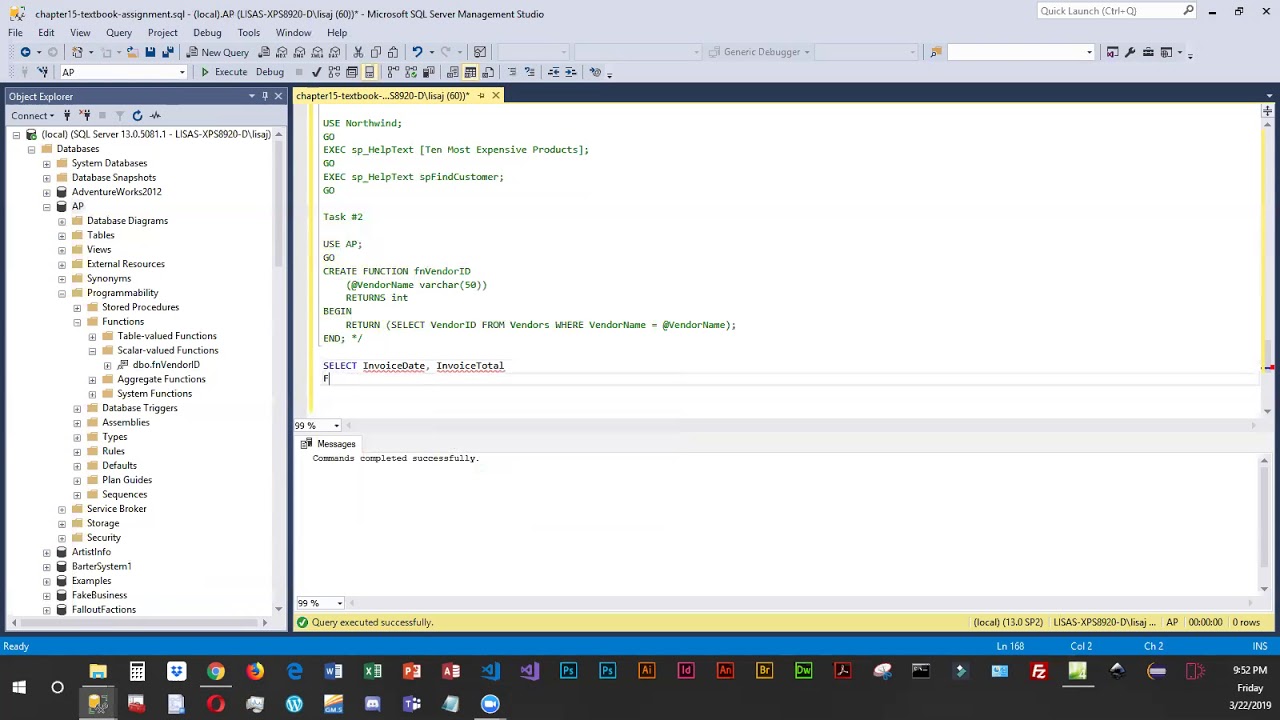Expand the Stored Procedures node

point(77,307)
